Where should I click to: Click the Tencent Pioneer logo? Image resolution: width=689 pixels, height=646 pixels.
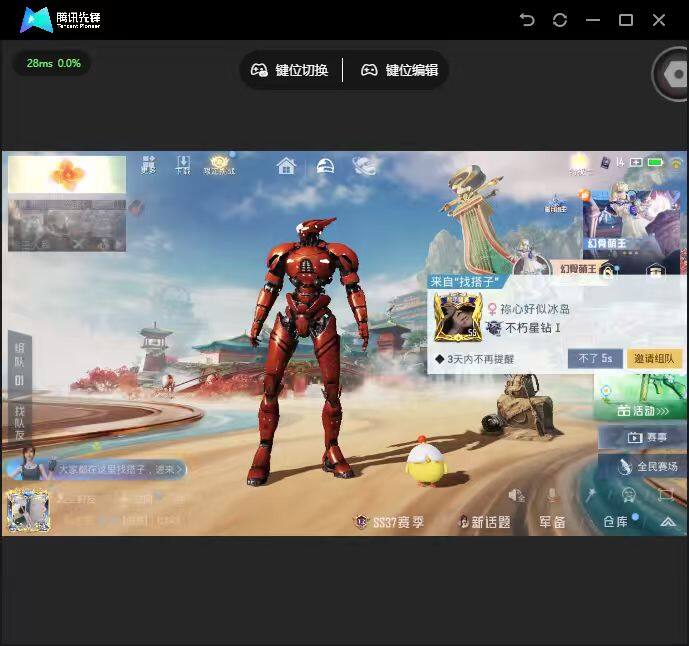[61, 20]
